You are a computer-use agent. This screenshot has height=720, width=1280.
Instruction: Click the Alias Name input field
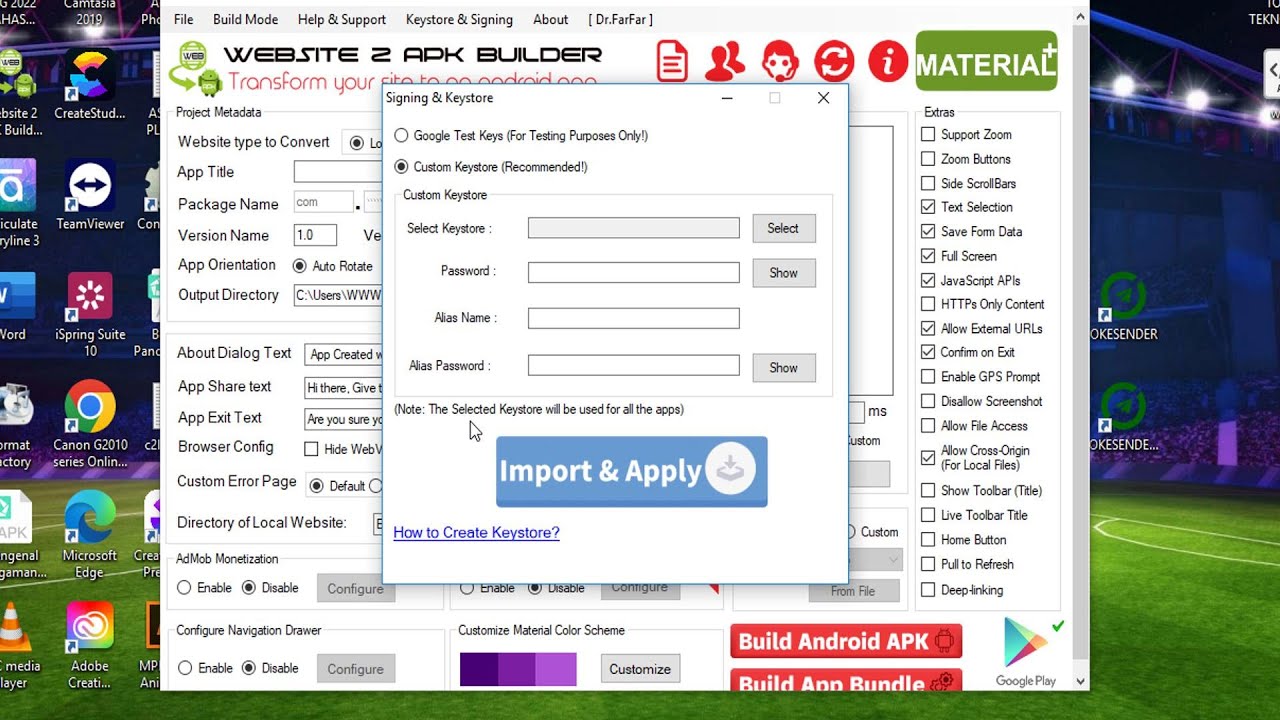tap(634, 318)
